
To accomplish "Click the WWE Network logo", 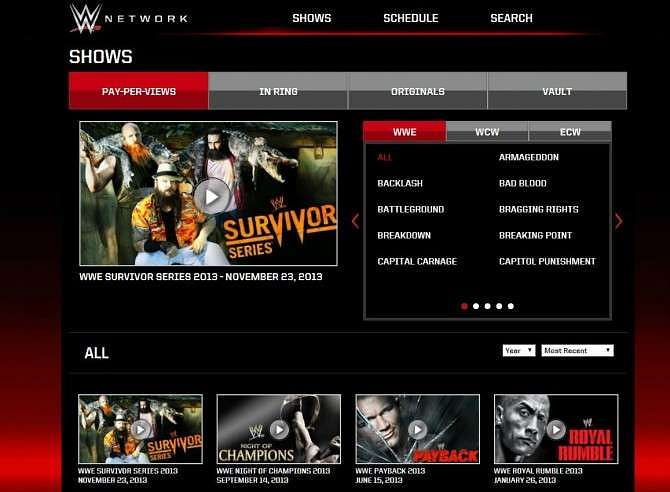I will pos(129,18).
